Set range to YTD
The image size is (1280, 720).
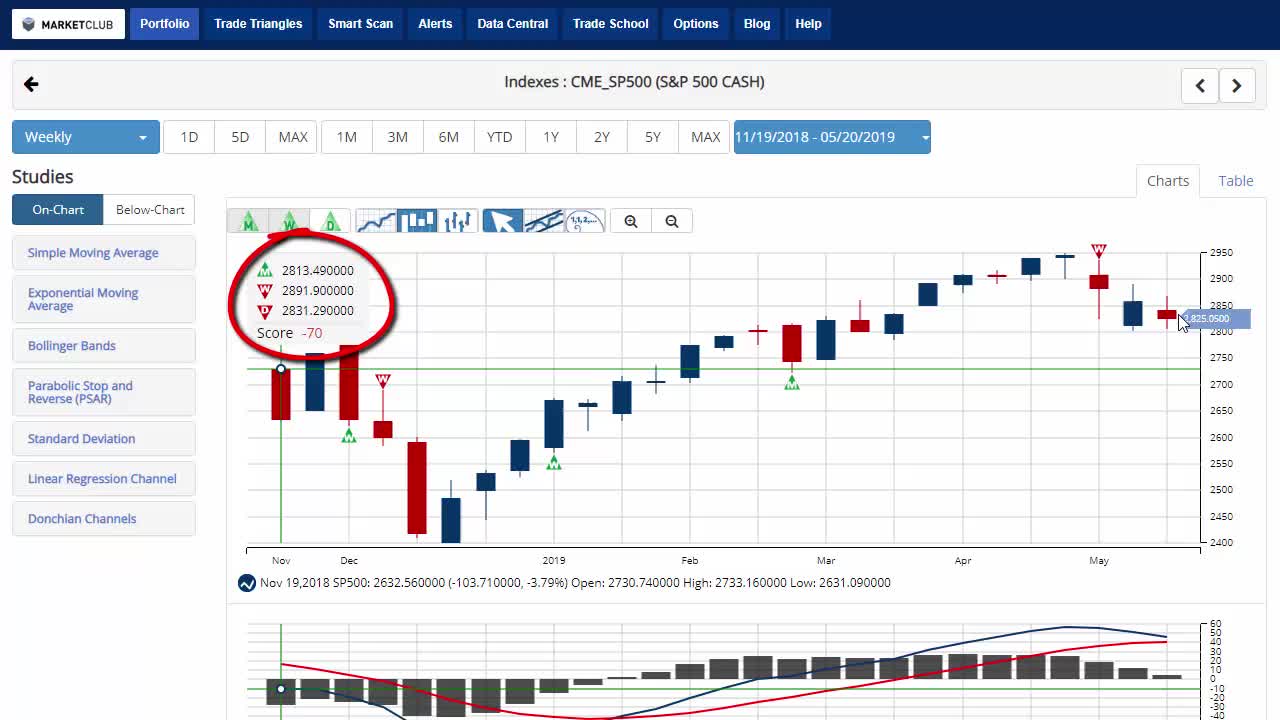click(x=500, y=137)
